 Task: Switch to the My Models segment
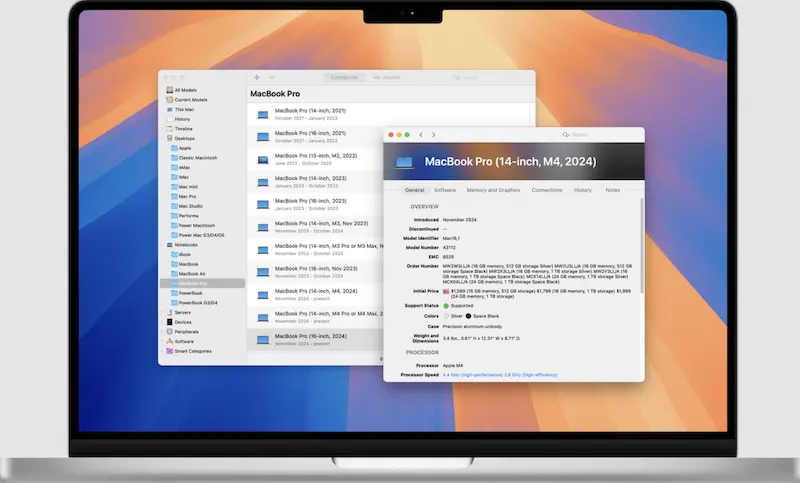(385, 77)
